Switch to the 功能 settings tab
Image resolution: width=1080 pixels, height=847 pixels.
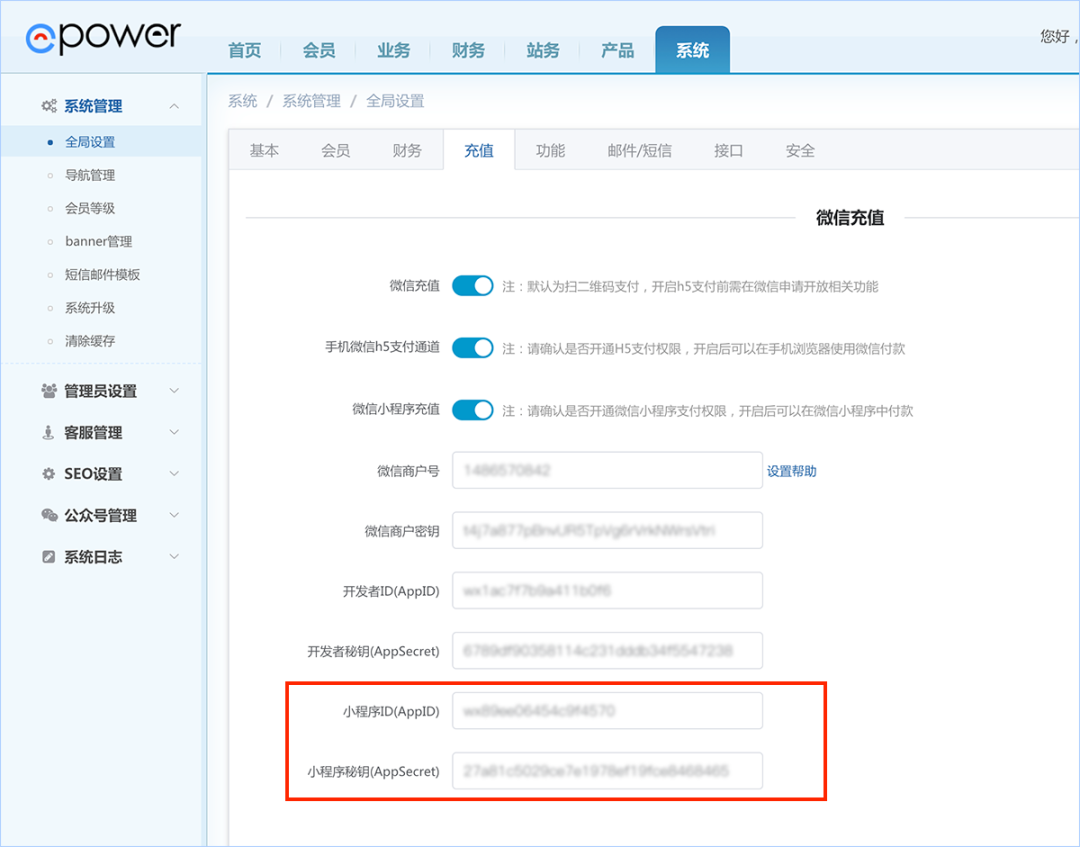pos(550,150)
